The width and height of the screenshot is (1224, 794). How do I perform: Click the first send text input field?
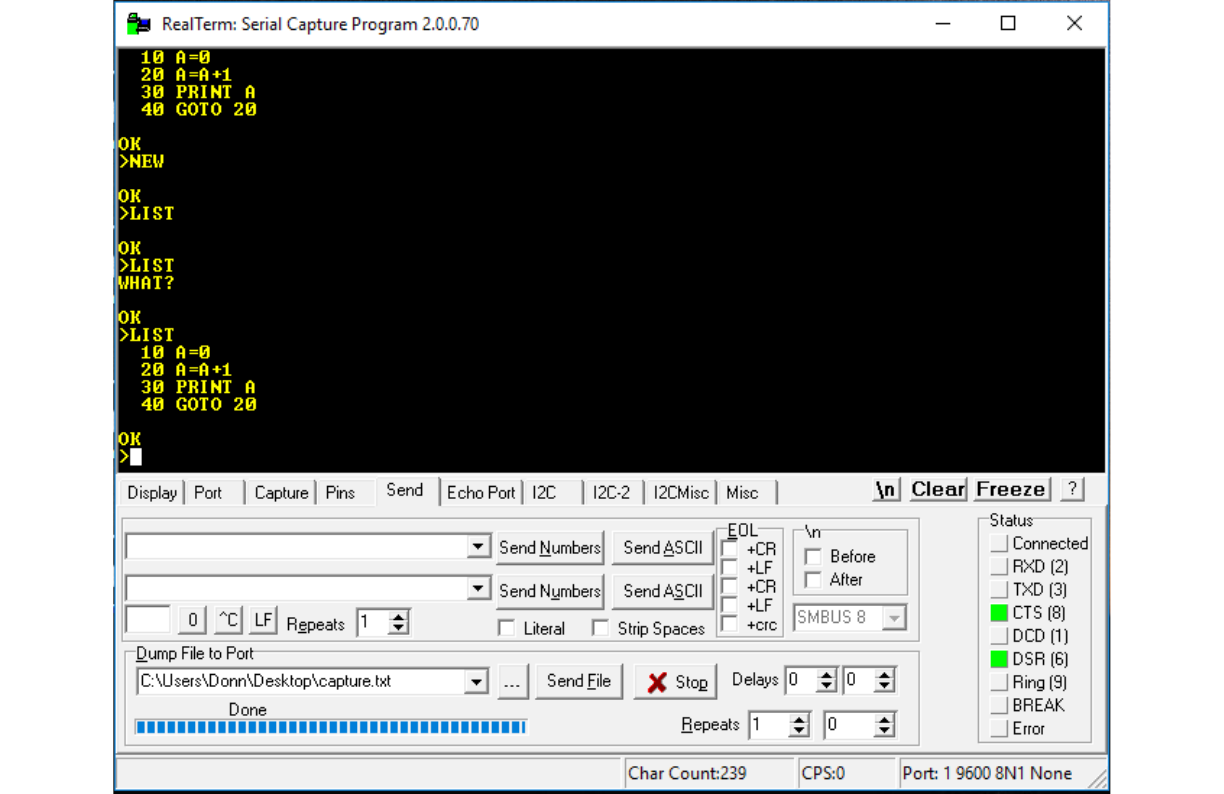coord(297,547)
